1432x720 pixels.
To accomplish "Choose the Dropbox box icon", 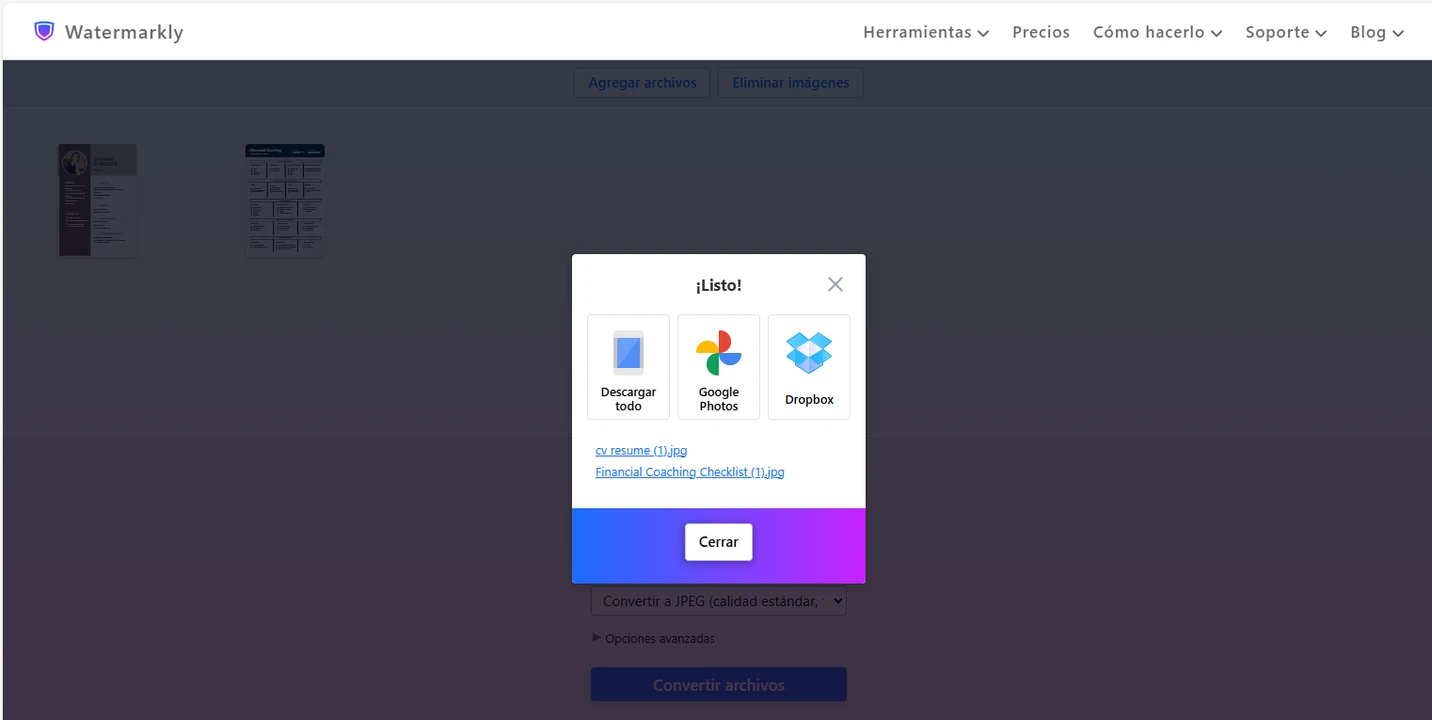I will pos(808,353).
